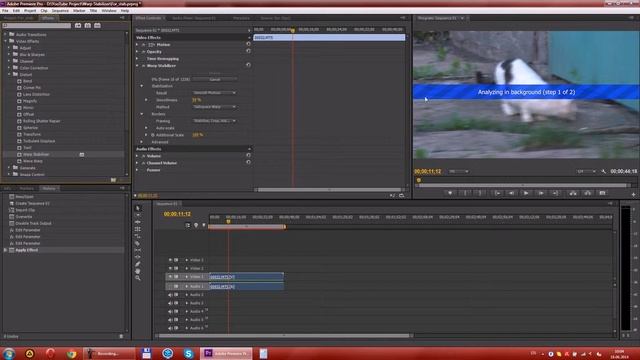Step forward one frame in Program monitor
This screenshot has width=640, height=360.
coord(541,193)
